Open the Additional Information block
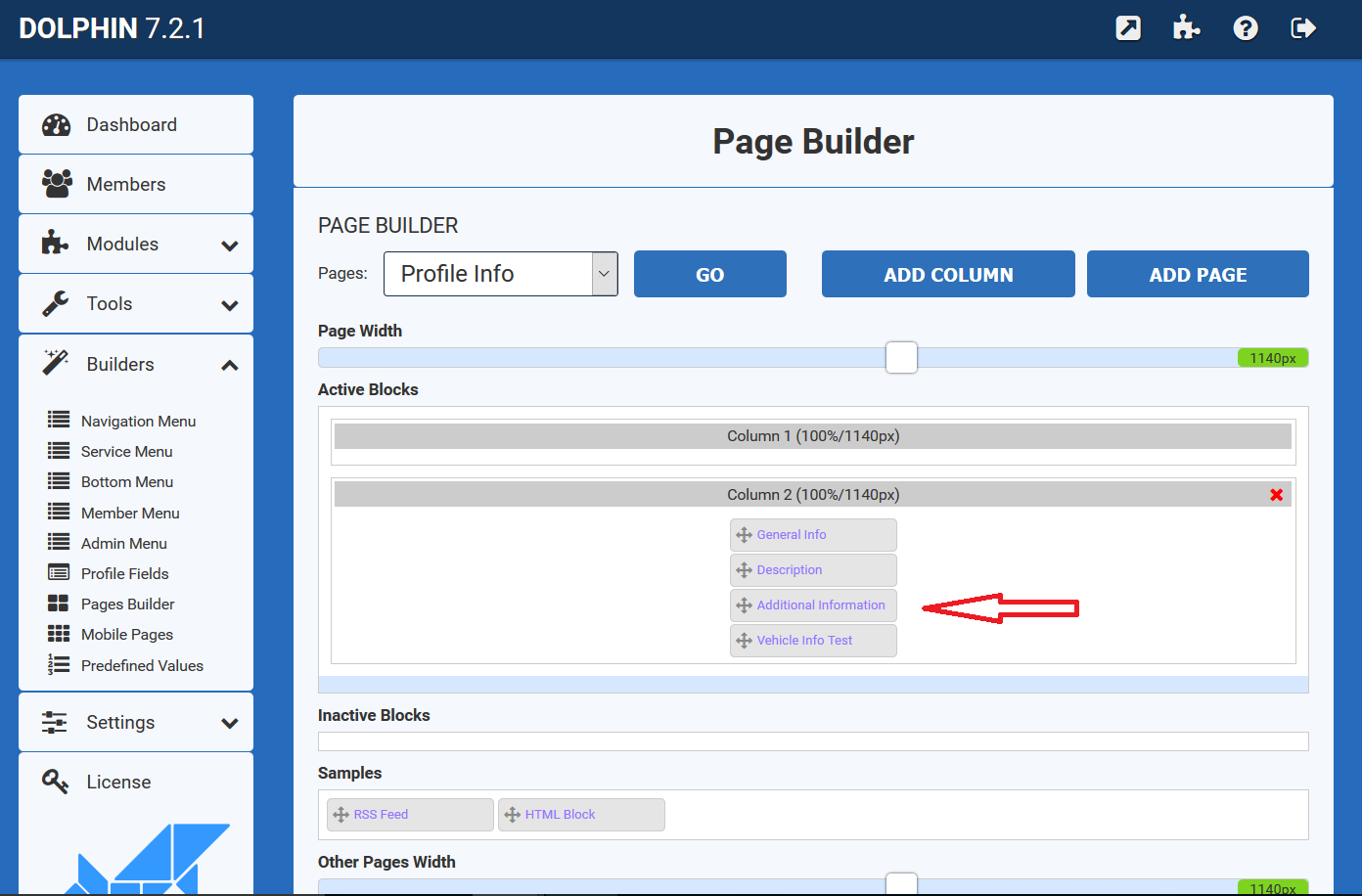 pos(820,605)
